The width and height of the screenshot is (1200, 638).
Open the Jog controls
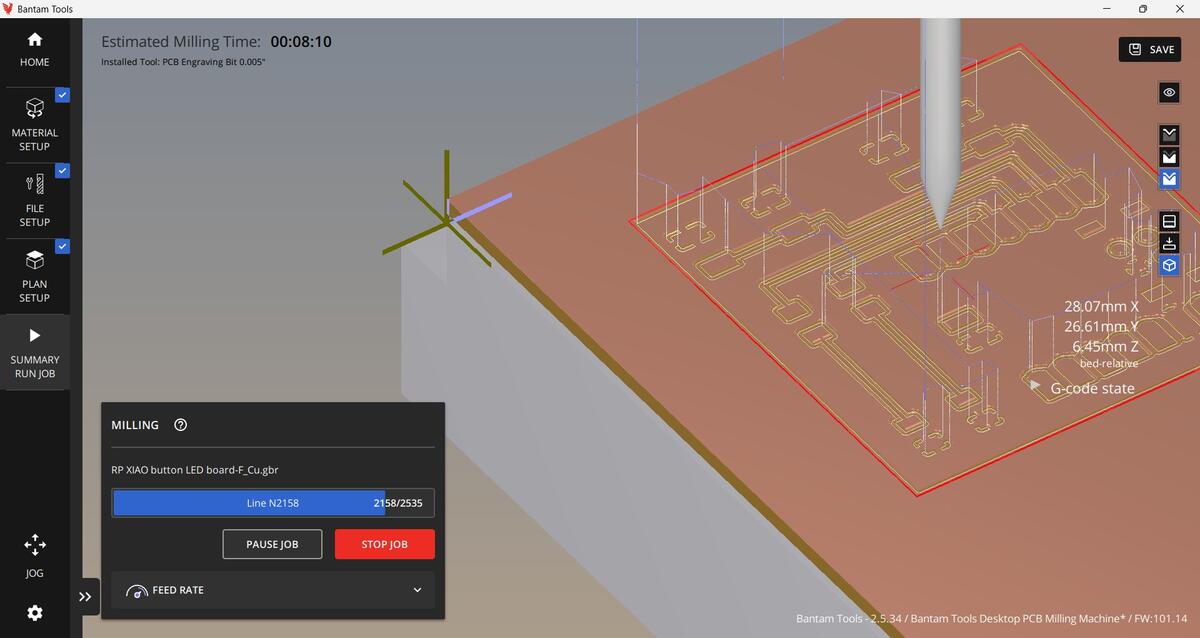35,556
